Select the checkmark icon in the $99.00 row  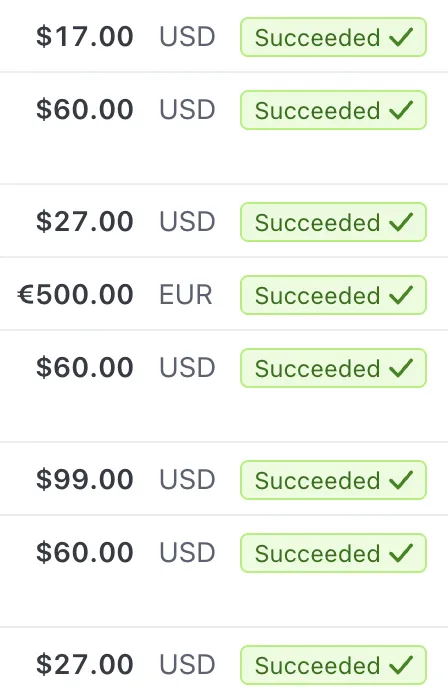tap(401, 480)
